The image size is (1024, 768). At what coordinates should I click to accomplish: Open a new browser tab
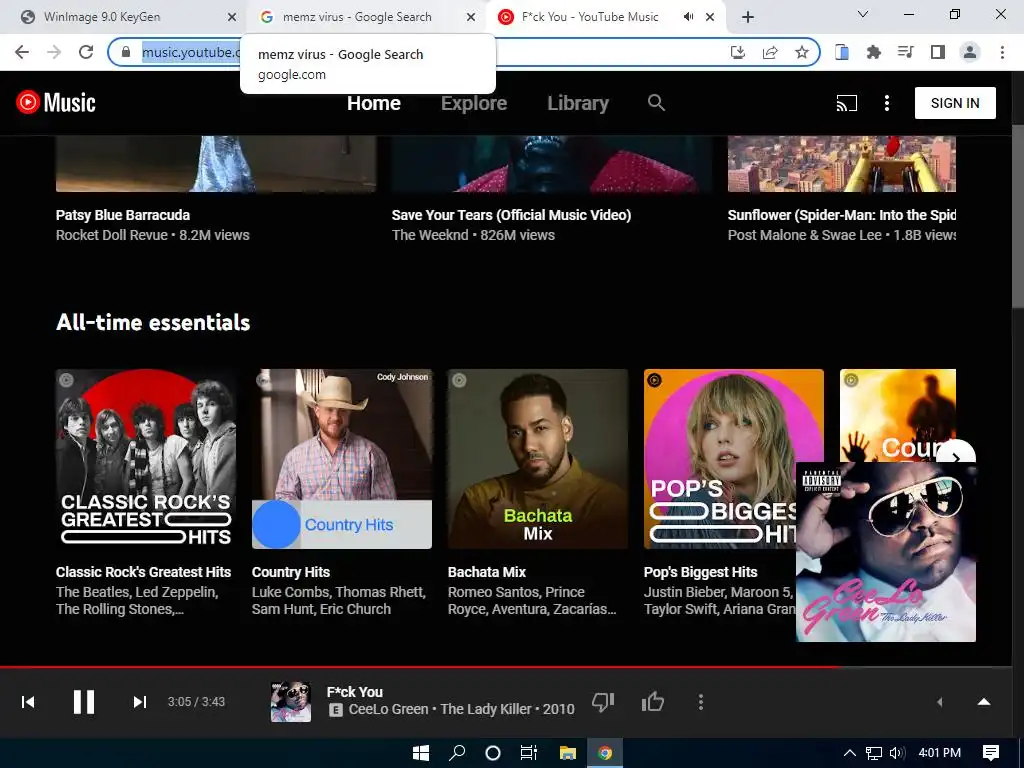coord(748,17)
